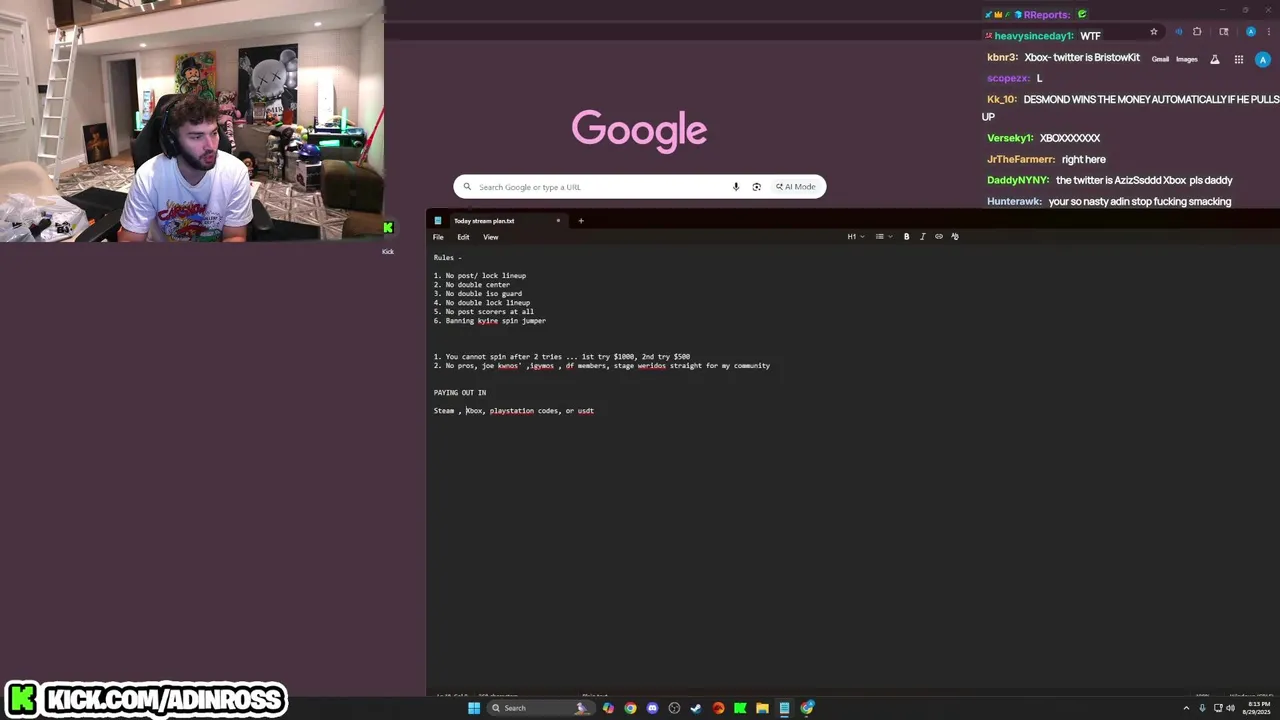Open Google account avatar on the page
Viewport: 1280px width, 720px height.
click(x=1263, y=59)
